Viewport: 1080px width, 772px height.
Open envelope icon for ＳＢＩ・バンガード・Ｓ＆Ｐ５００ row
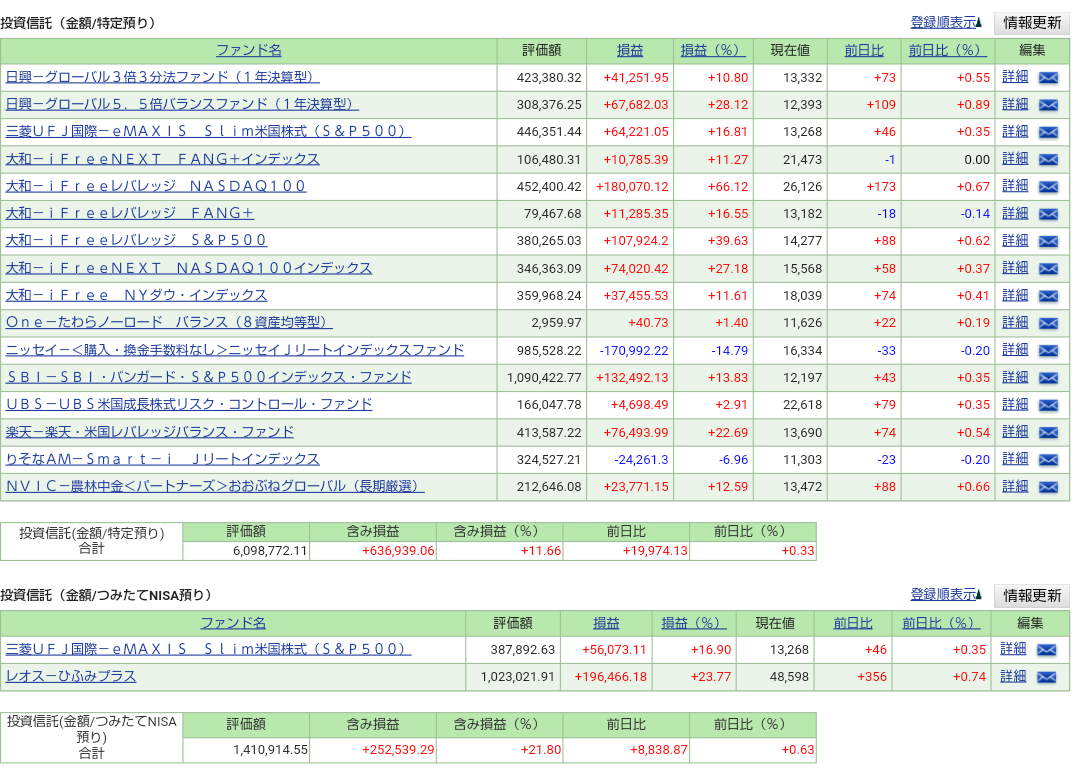[1049, 378]
